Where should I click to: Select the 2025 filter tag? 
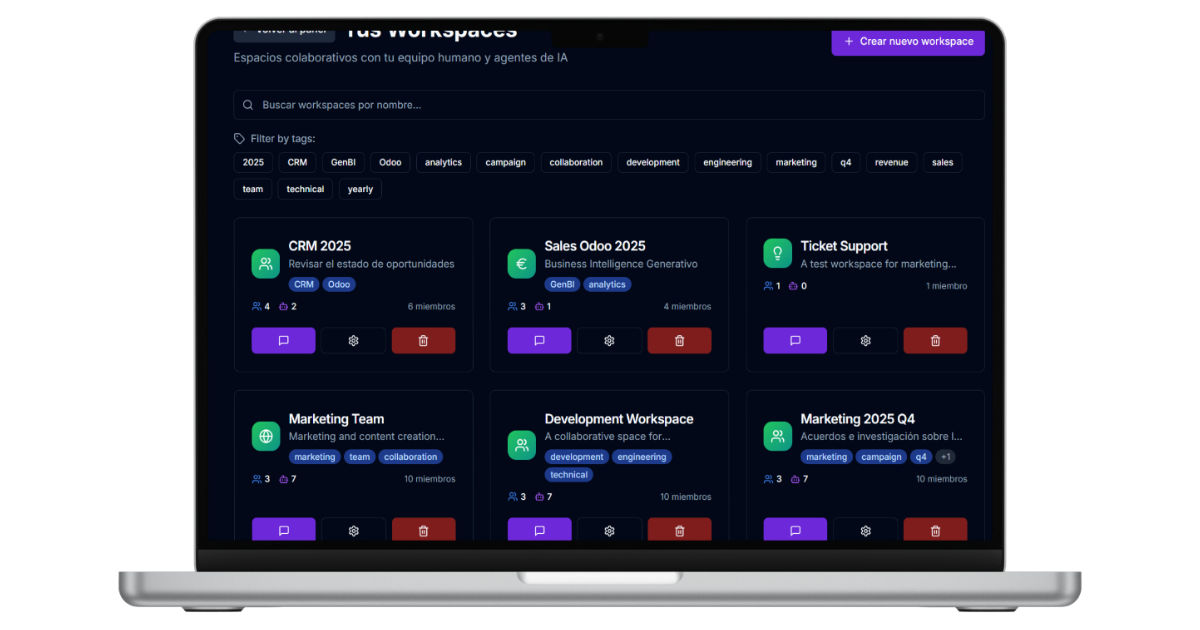click(253, 163)
